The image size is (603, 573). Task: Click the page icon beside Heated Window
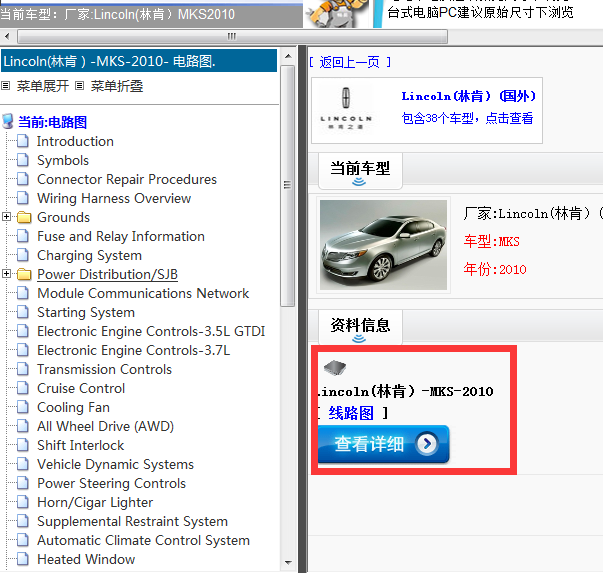point(23,559)
